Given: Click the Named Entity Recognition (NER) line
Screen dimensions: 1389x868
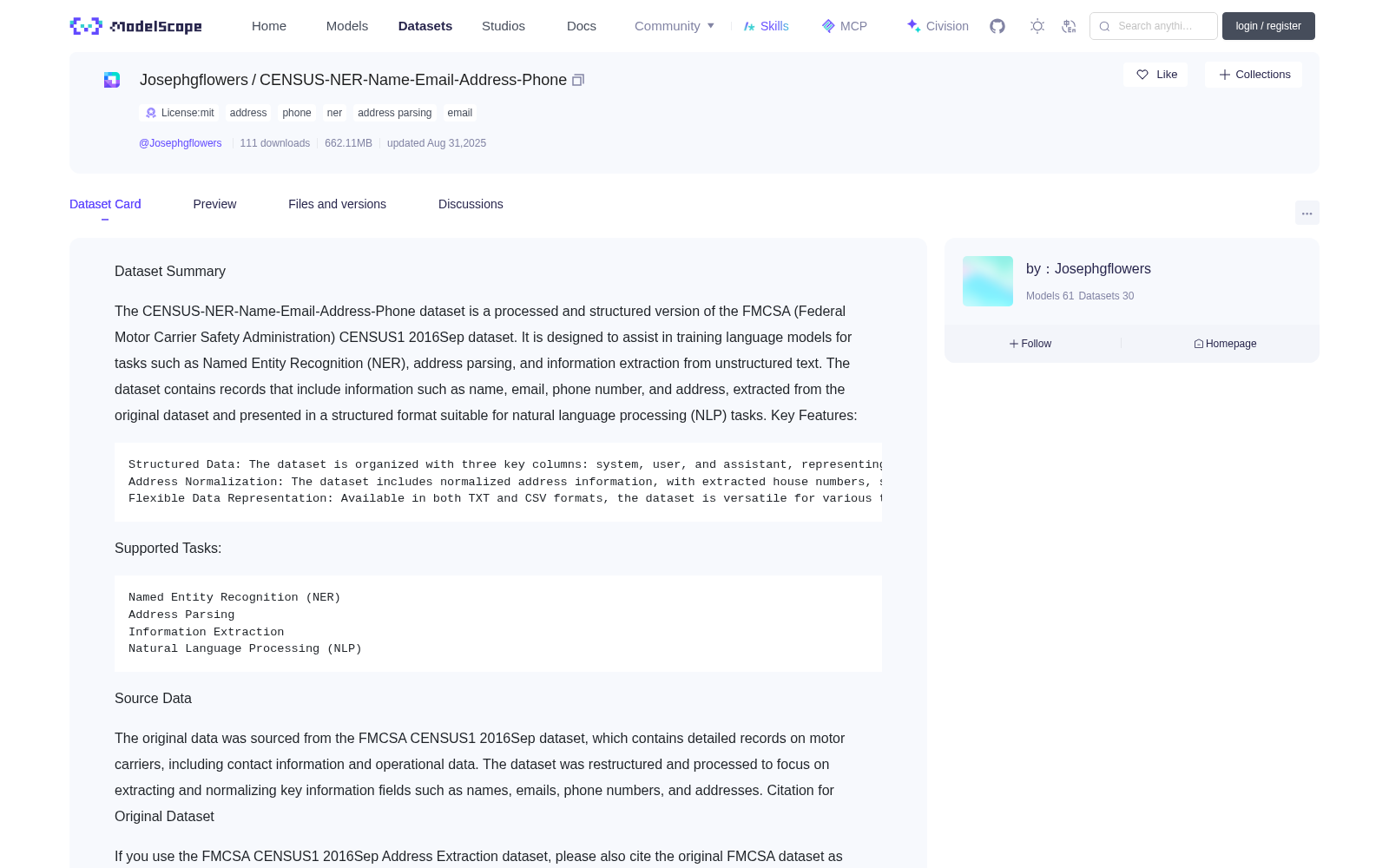Looking at the screenshot, I should pyautogui.click(x=234, y=598).
